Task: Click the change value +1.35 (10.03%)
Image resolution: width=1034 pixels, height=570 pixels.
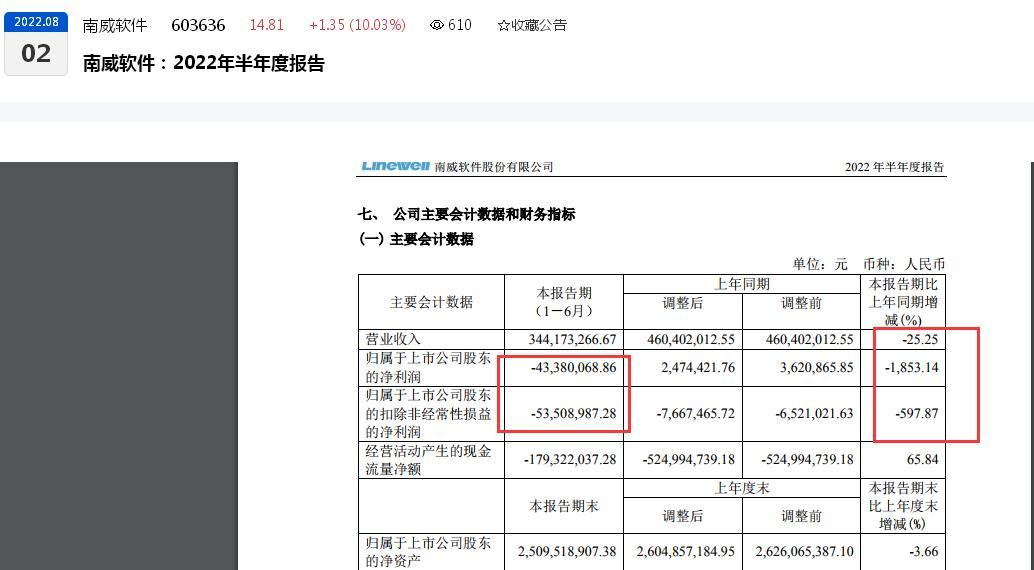Action: [357, 25]
